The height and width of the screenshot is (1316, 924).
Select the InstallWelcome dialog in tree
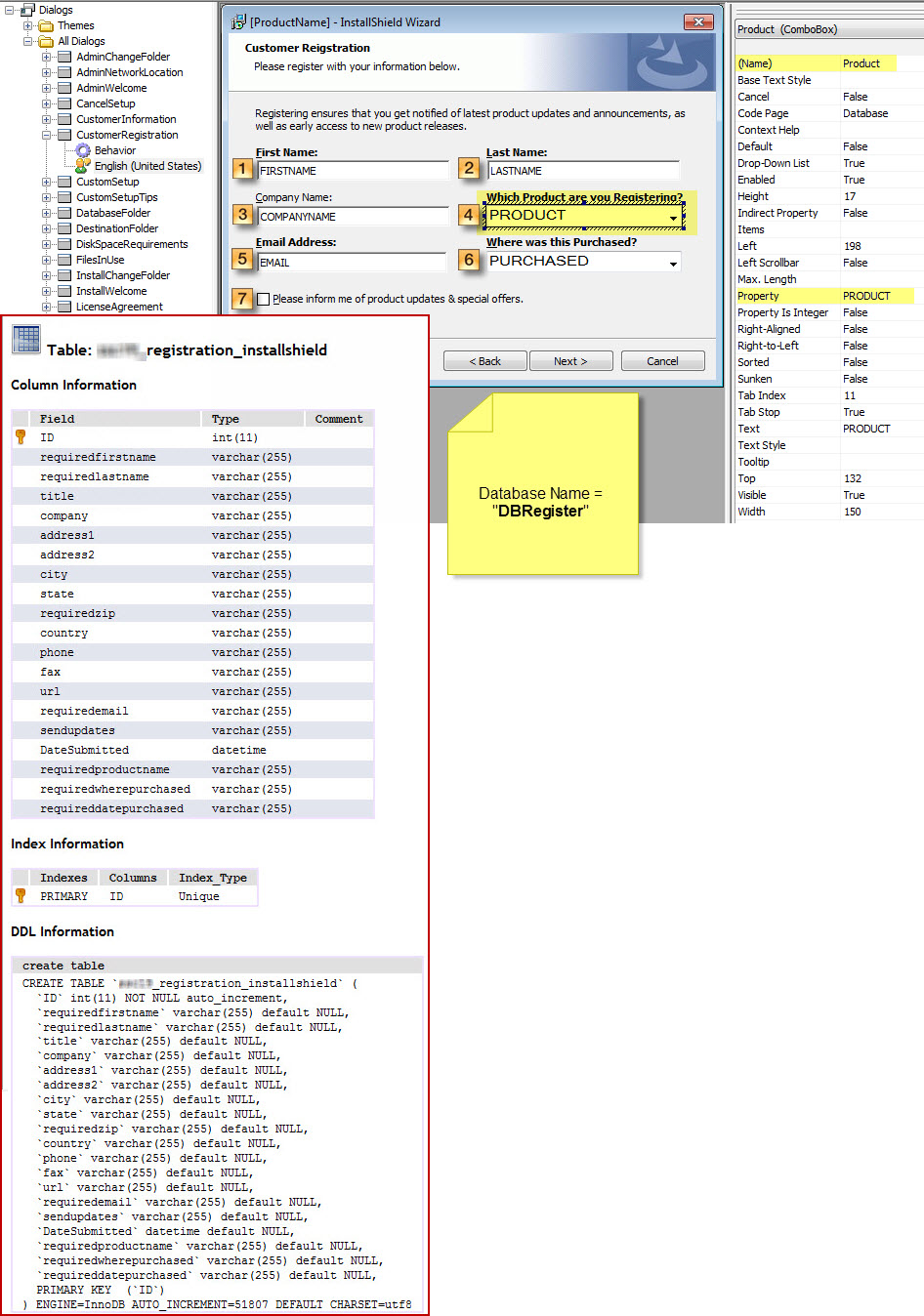point(111,291)
